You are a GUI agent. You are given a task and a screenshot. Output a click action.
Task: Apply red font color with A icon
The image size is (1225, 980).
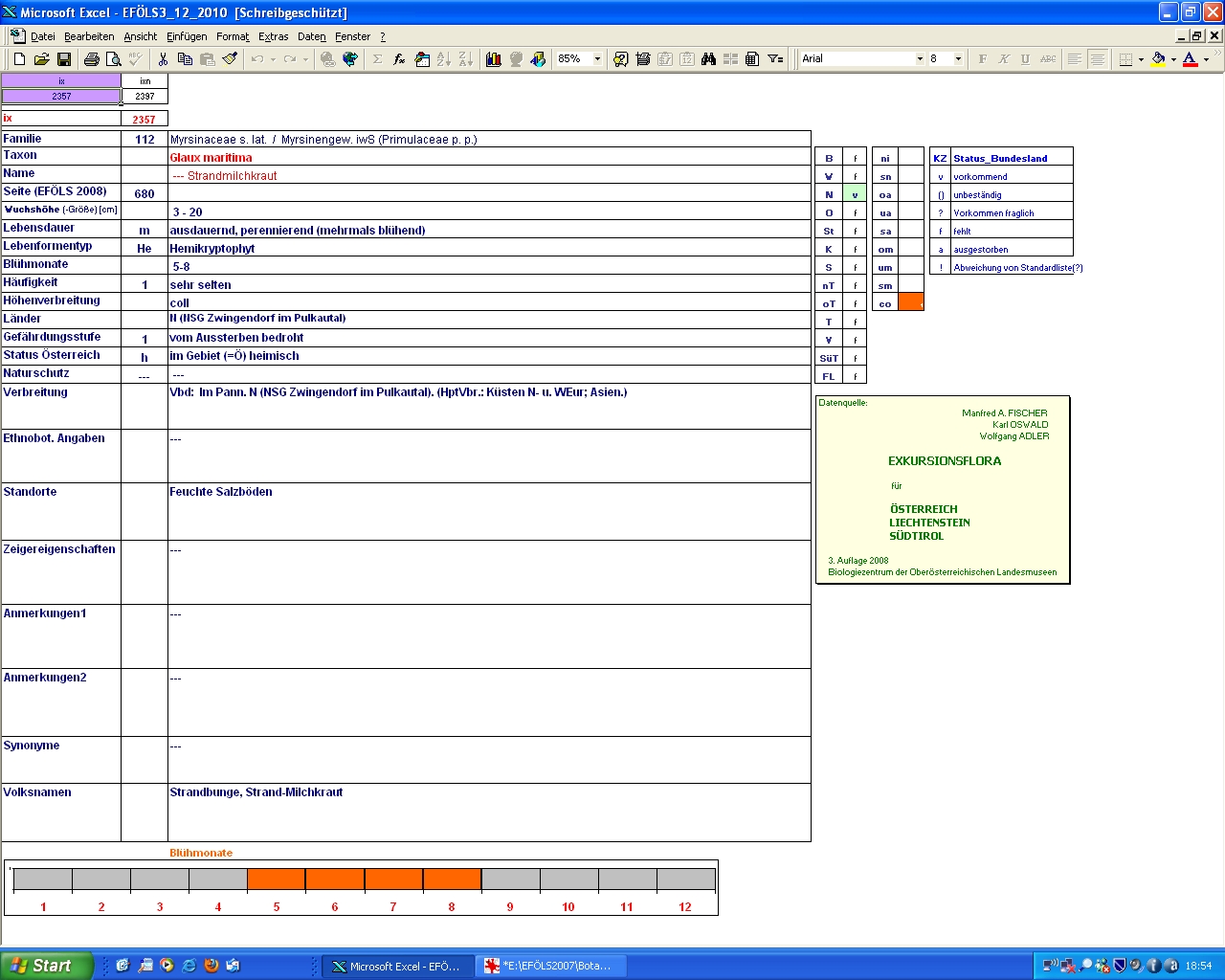pyautogui.click(x=1190, y=59)
